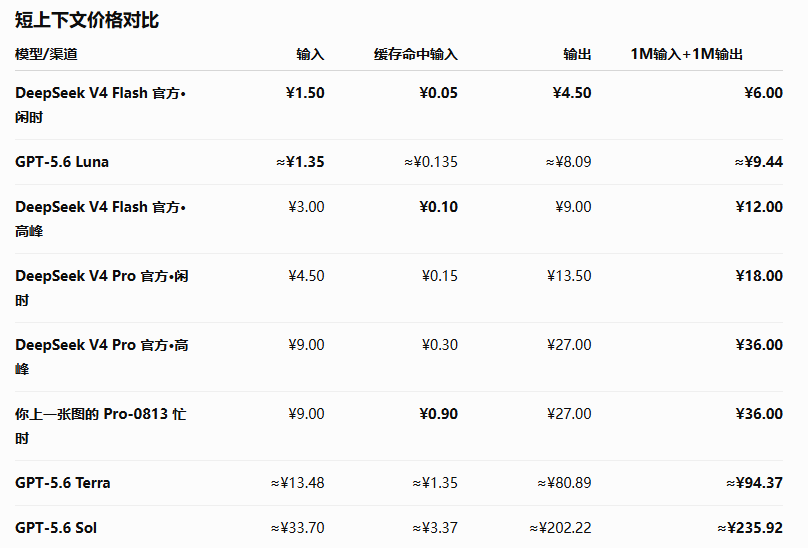Select the GPT-5.6 Terra row name
This screenshot has height=548, width=808.
coord(62,483)
